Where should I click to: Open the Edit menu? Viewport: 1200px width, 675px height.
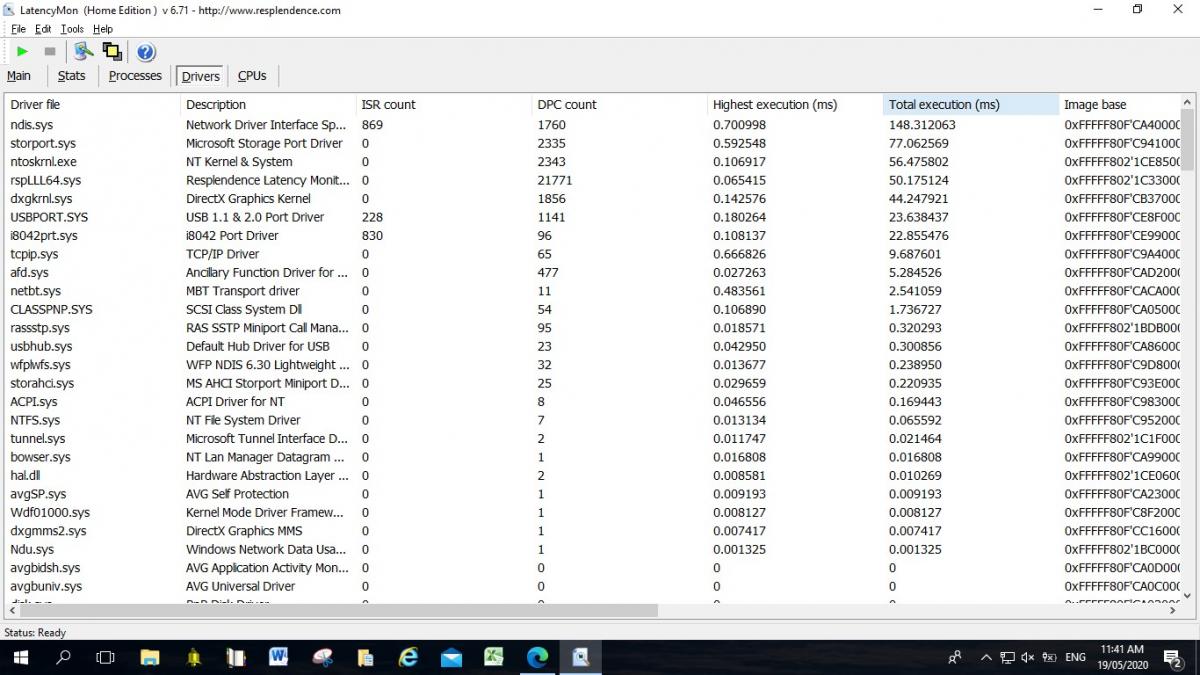coord(43,29)
